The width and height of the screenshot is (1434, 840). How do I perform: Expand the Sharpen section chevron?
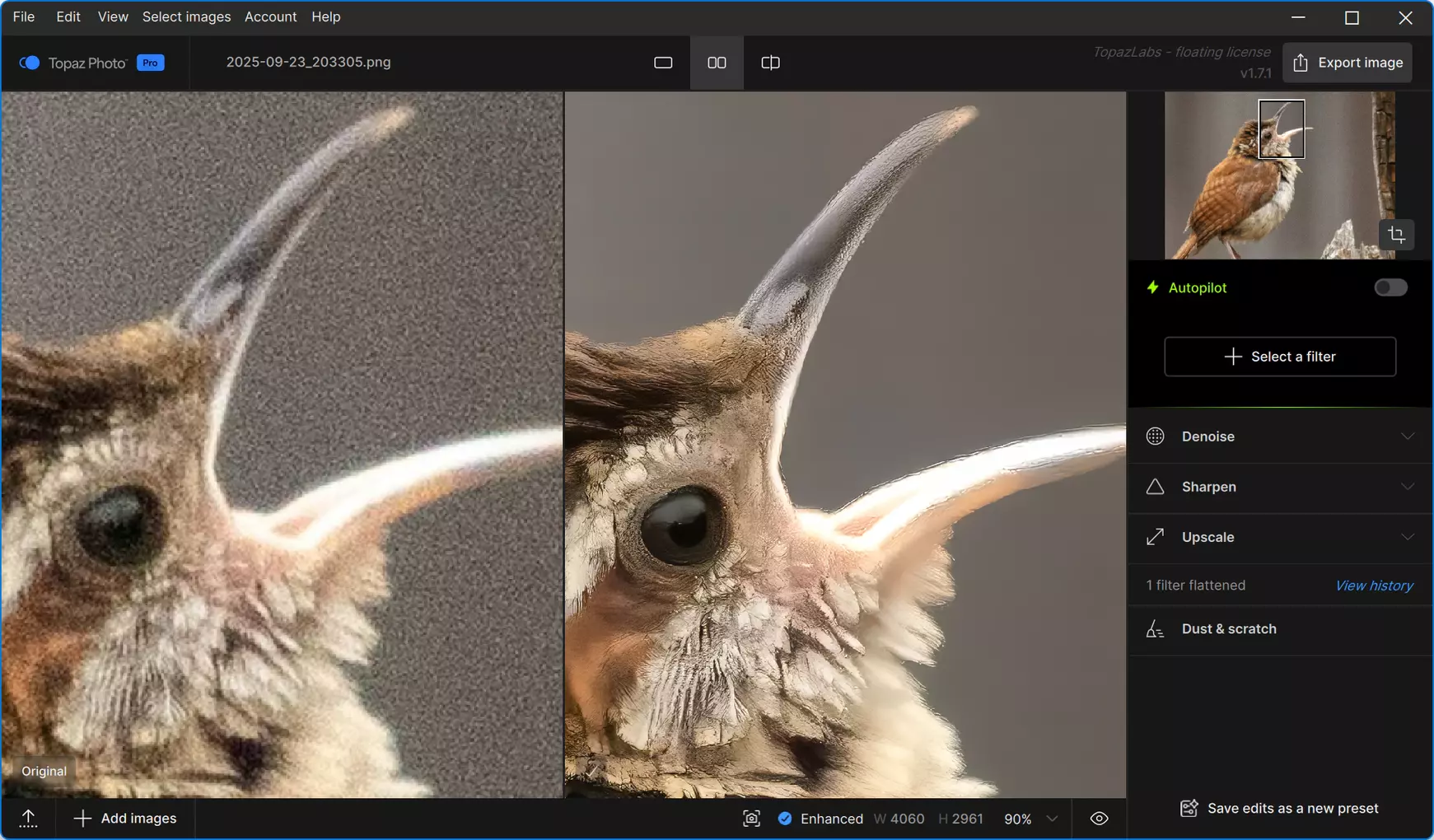[x=1408, y=487]
